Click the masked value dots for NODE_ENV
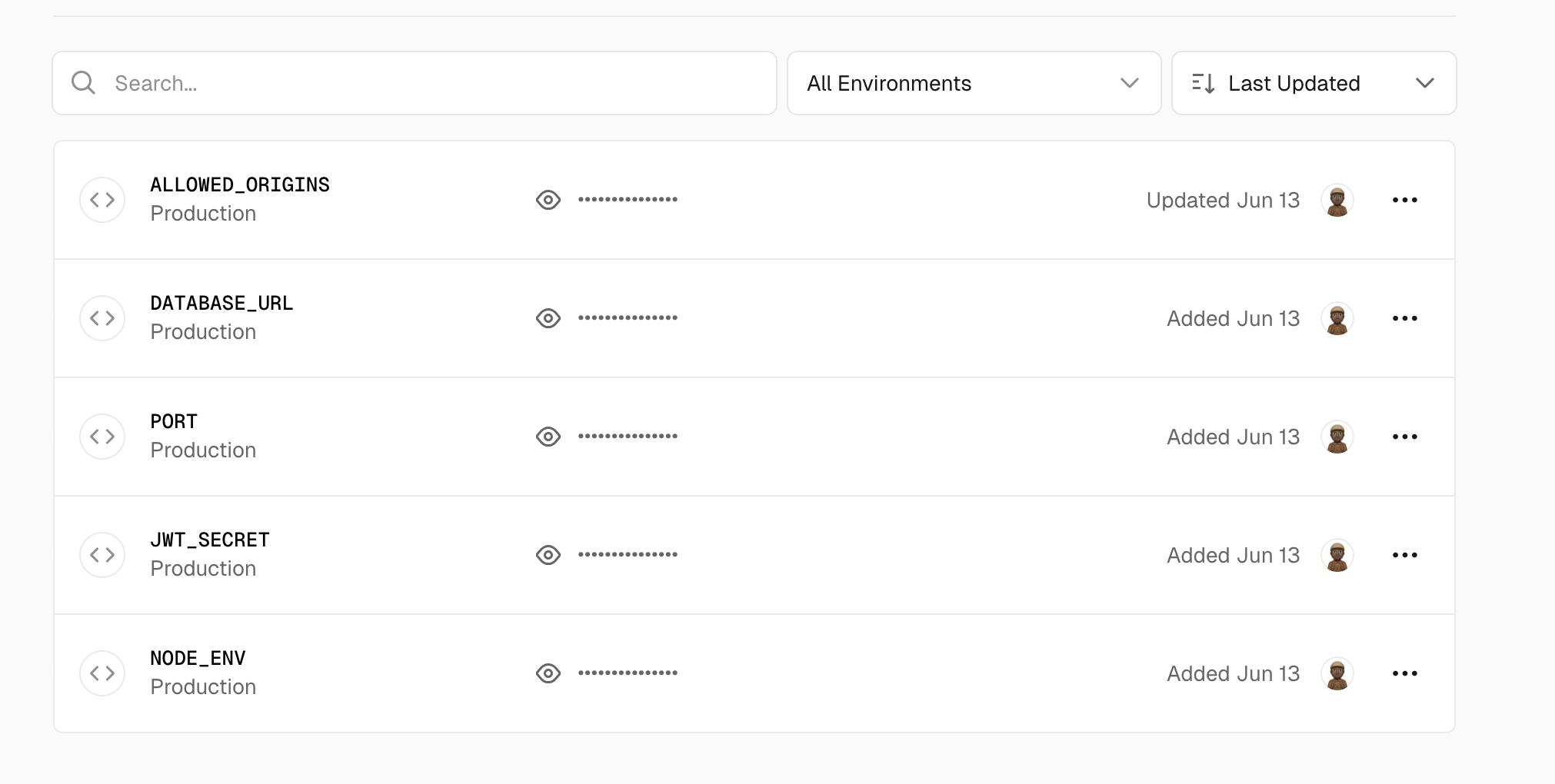This screenshot has height=784, width=1555. coord(628,673)
